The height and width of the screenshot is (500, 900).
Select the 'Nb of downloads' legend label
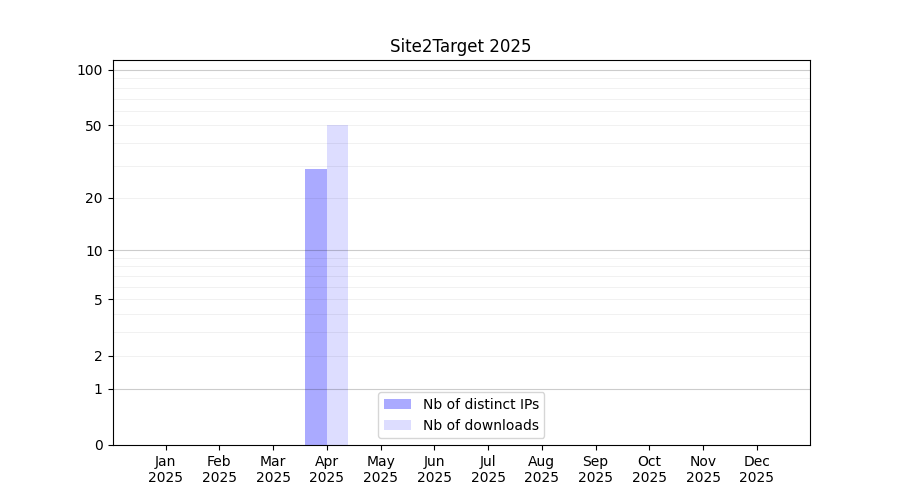pyautogui.click(x=480, y=425)
